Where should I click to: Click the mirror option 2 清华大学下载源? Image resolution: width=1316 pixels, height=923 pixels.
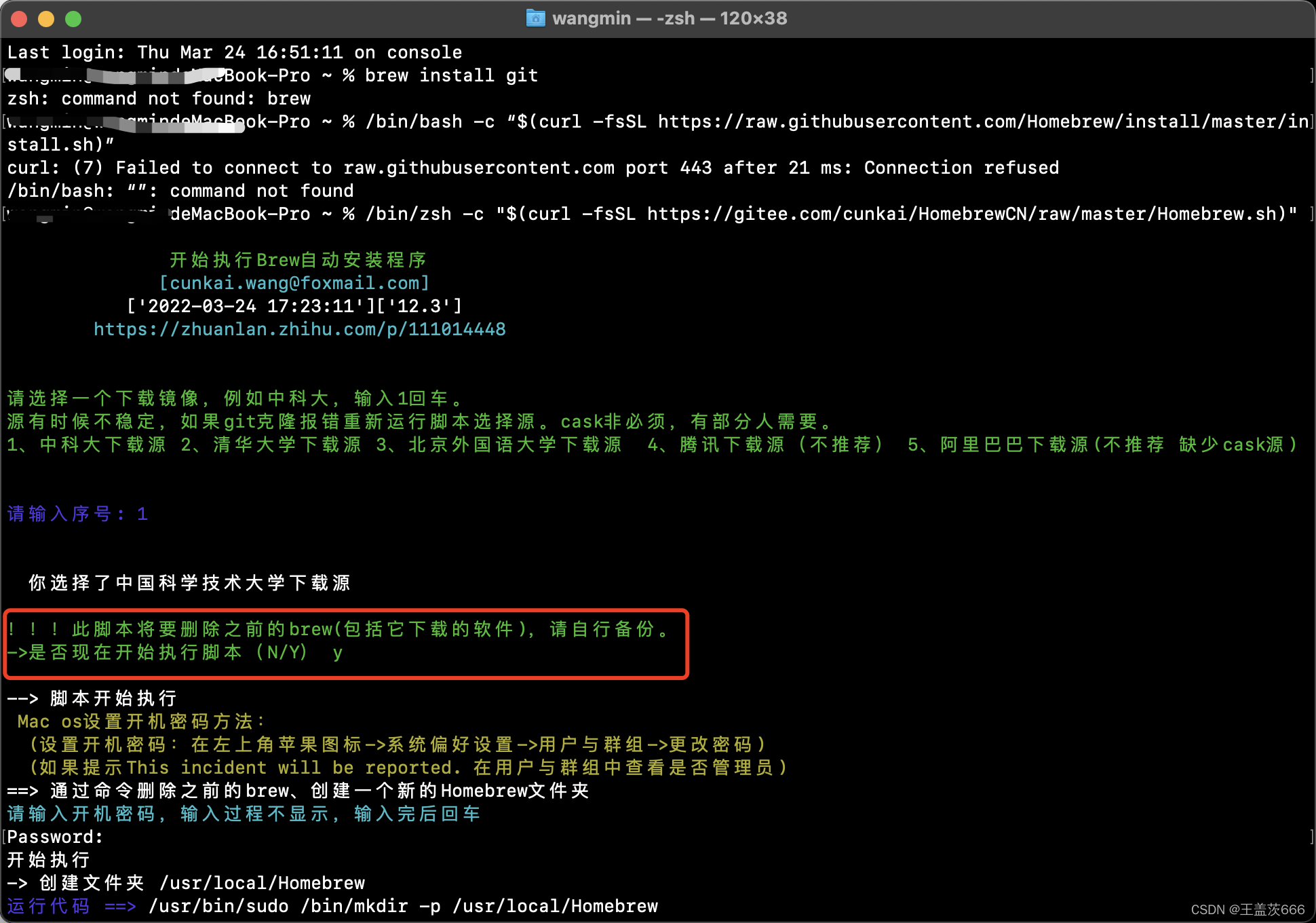271,445
